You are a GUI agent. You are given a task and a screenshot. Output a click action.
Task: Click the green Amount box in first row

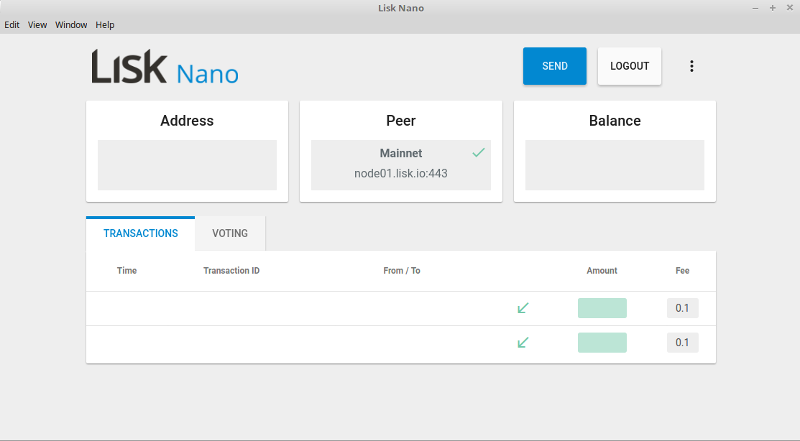[602, 308]
